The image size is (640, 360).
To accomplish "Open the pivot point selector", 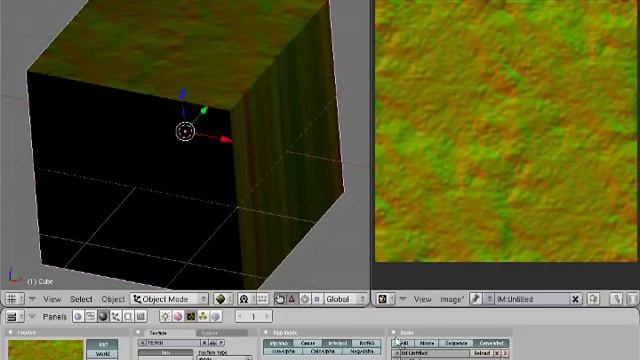I will click(246, 299).
